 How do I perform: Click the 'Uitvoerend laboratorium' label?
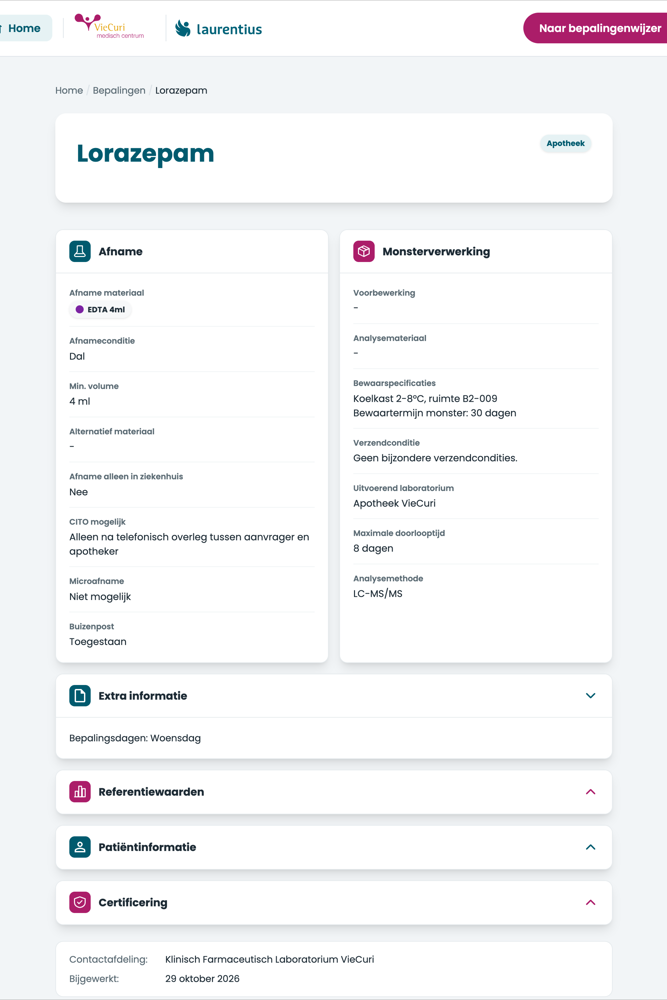[x=404, y=488]
